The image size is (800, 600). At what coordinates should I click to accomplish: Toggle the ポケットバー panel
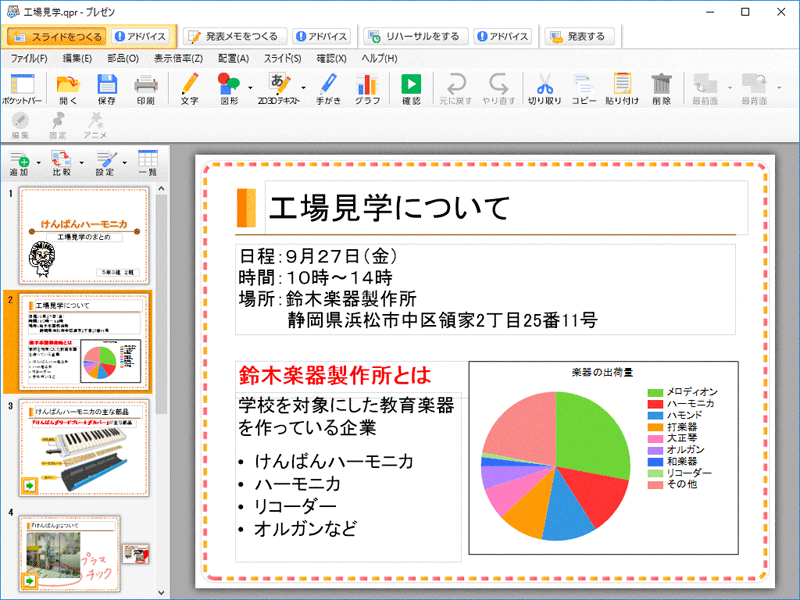click(22, 88)
